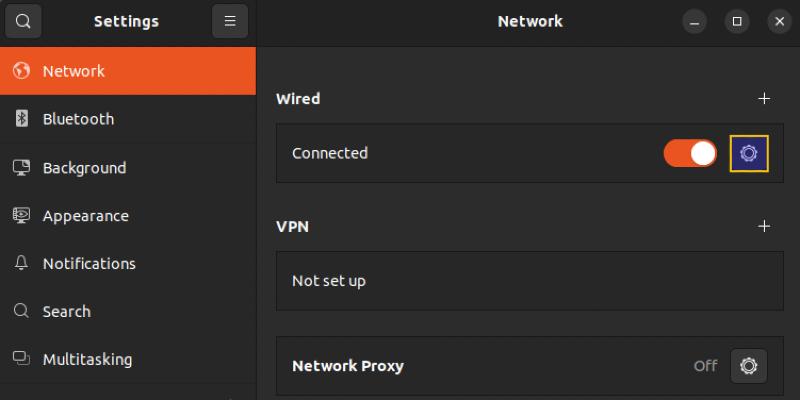Open the Search settings panel
This screenshot has height=400, width=800.
pos(66,311)
